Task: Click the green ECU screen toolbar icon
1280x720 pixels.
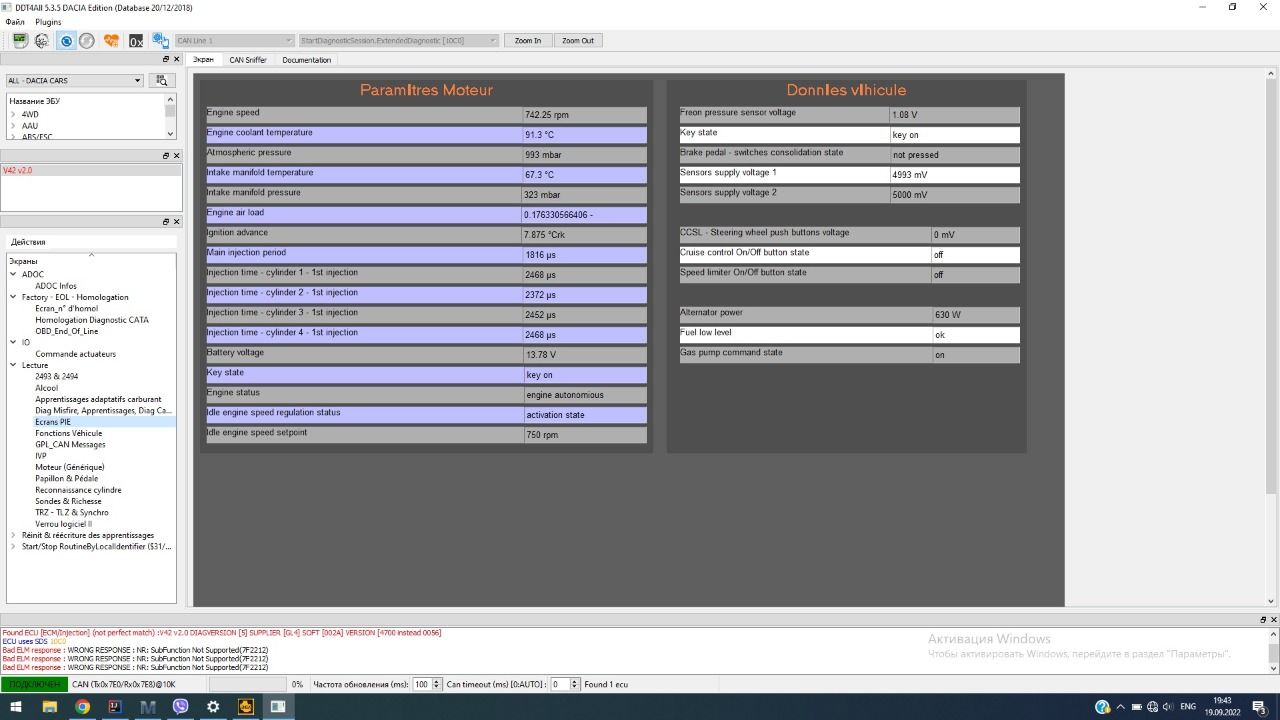Action: coord(20,41)
